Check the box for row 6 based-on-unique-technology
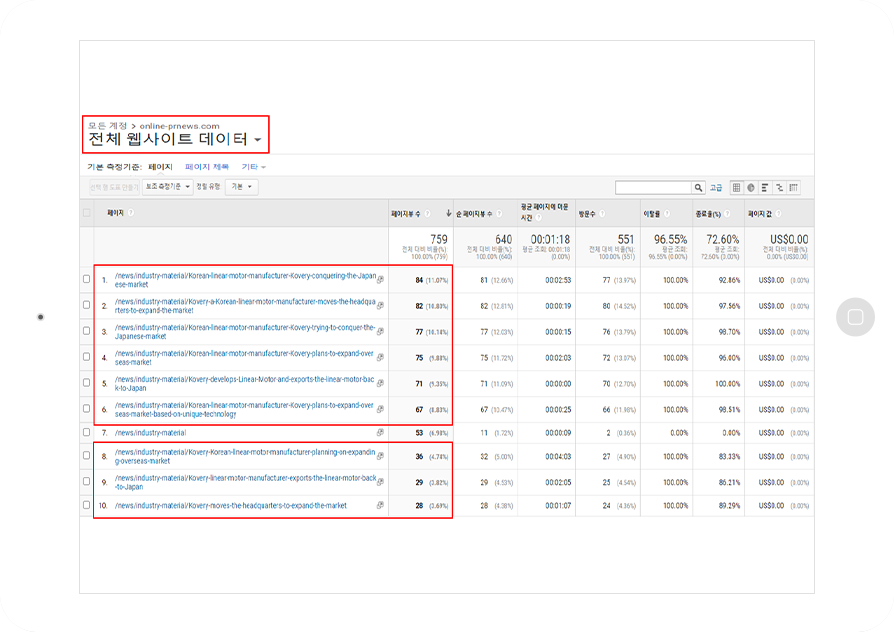 (87, 408)
